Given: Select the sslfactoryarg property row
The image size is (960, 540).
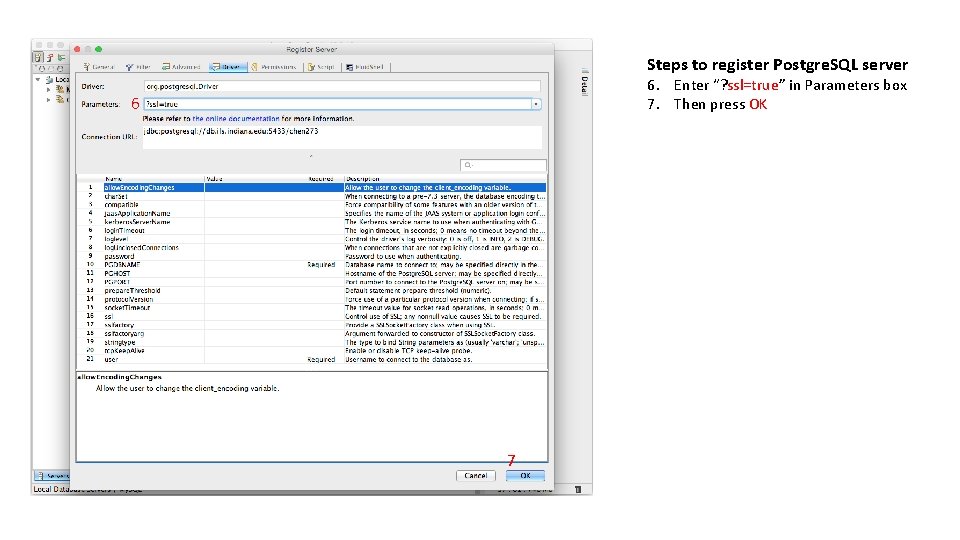Looking at the screenshot, I should pyautogui.click(x=312, y=333).
